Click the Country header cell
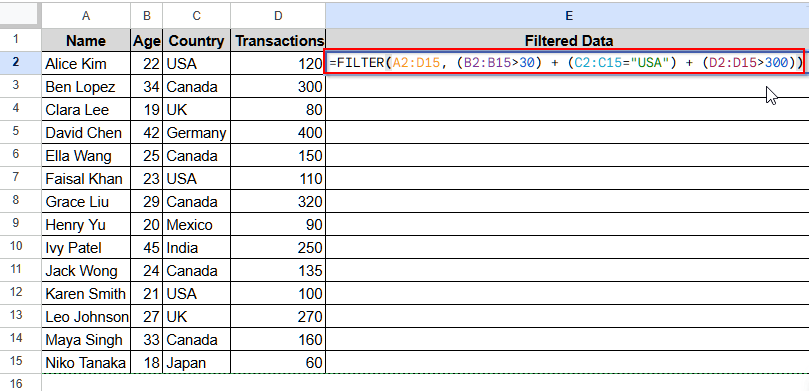This screenshot has height=391, width=809. coord(197,40)
